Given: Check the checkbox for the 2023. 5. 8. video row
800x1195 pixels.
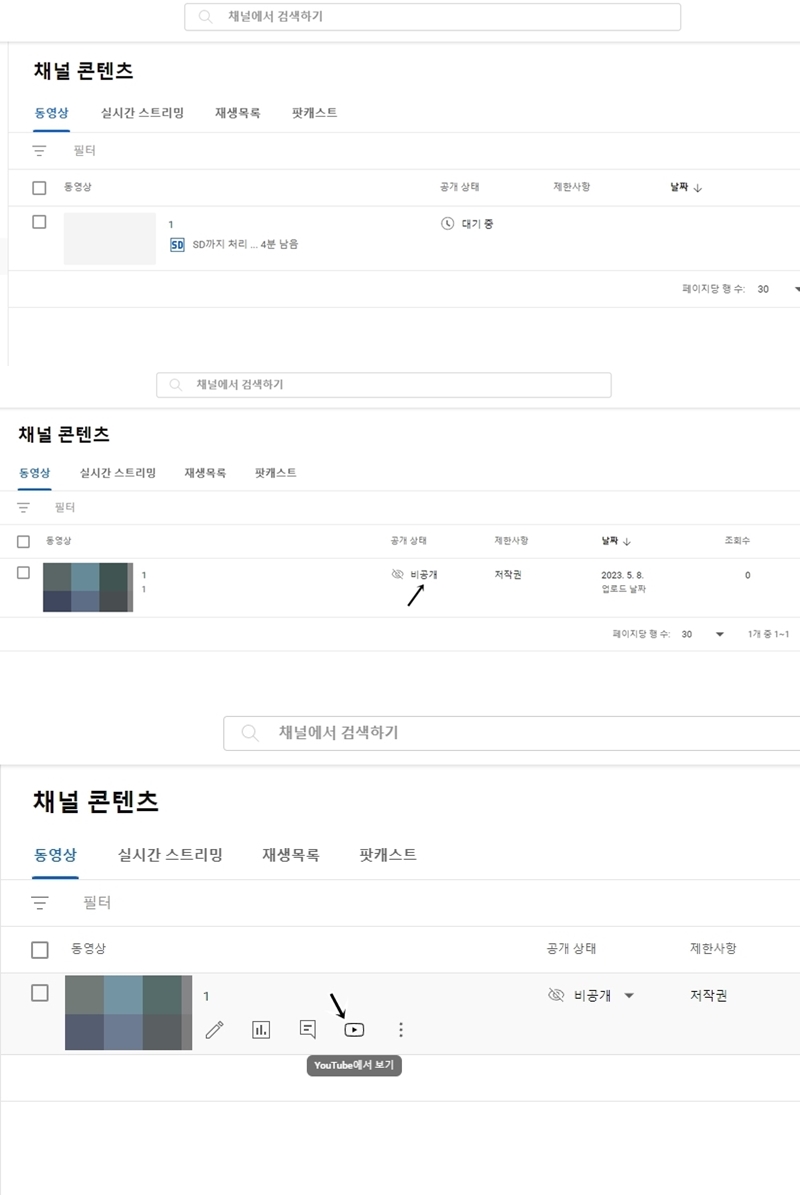Looking at the screenshot, I should pos(24,572).
